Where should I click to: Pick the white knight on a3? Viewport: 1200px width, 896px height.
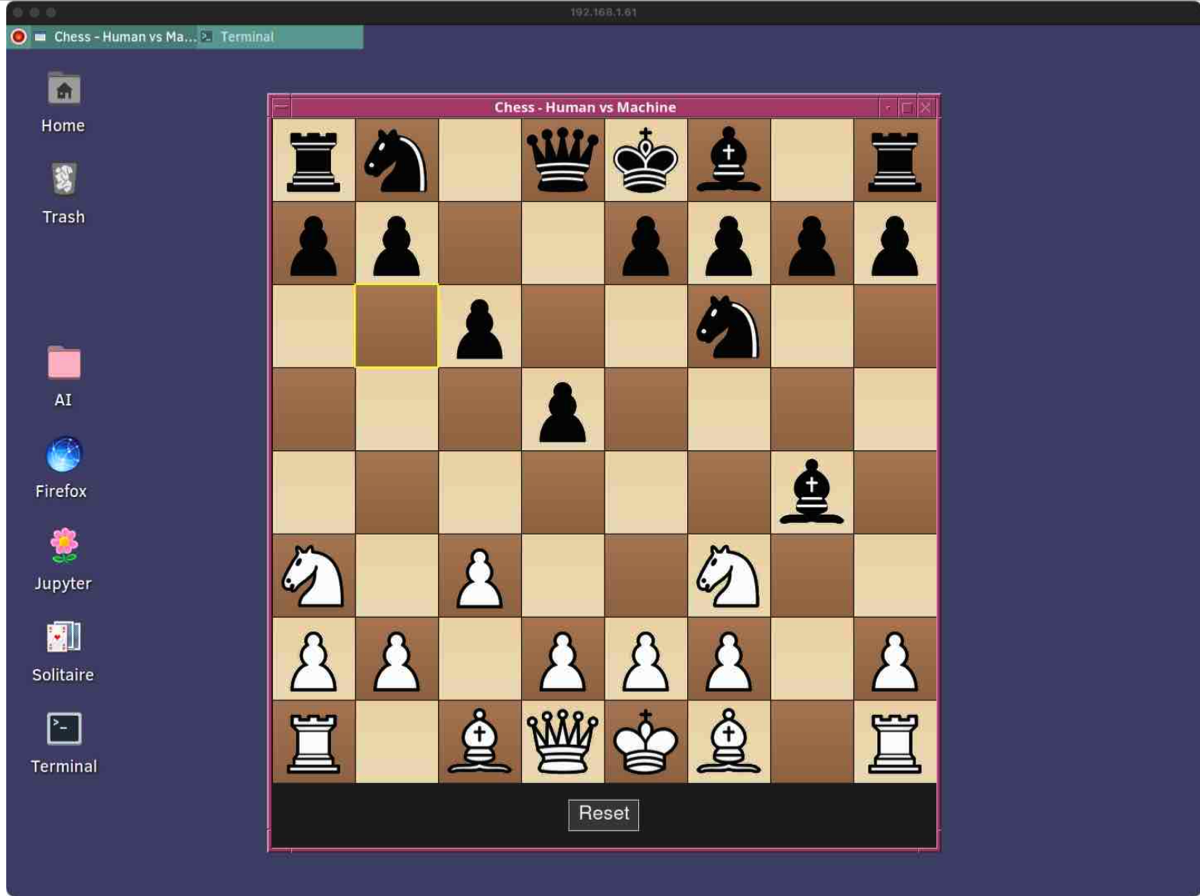[313, 576]
